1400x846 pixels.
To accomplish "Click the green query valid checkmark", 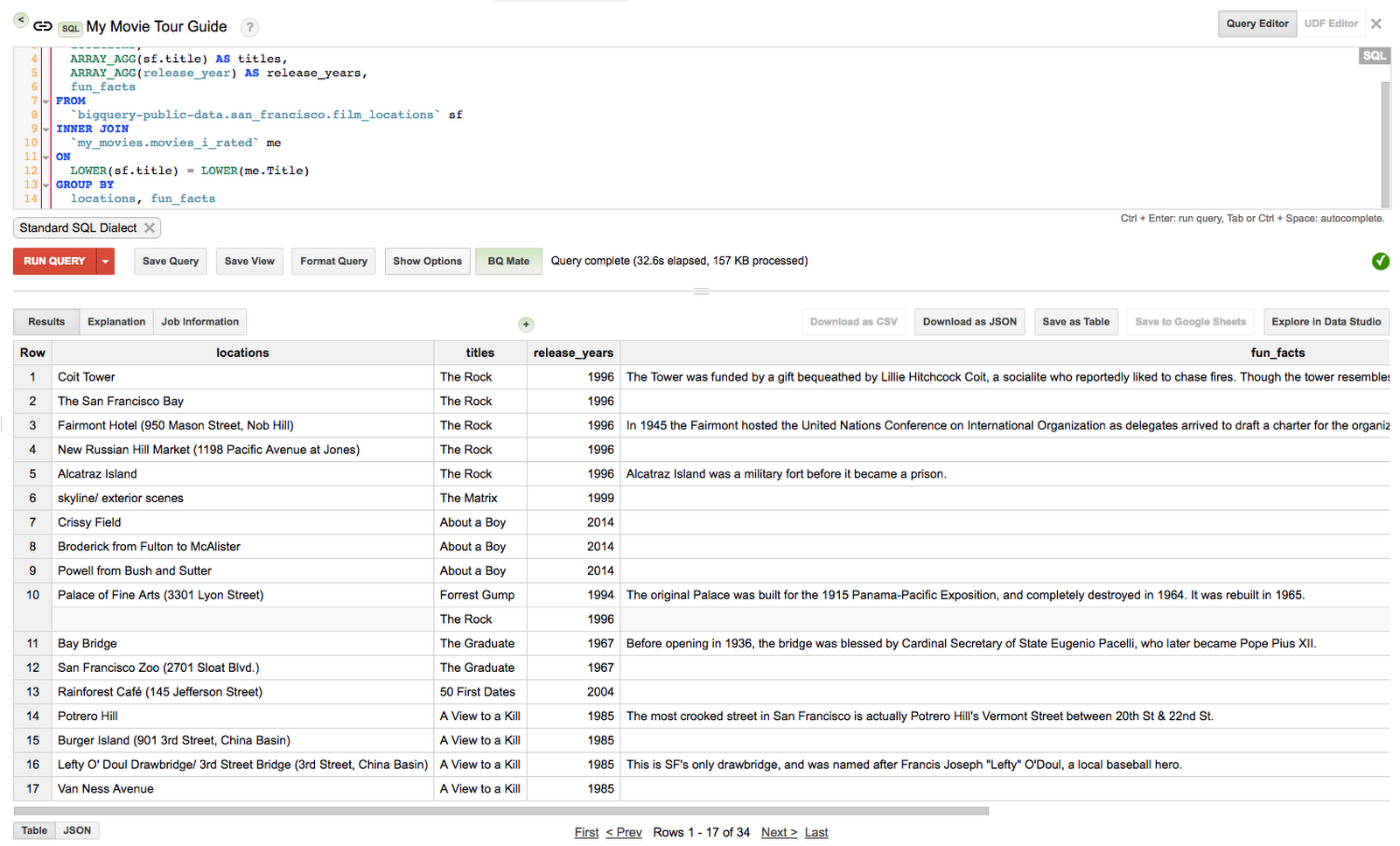I will (1381, 261).
